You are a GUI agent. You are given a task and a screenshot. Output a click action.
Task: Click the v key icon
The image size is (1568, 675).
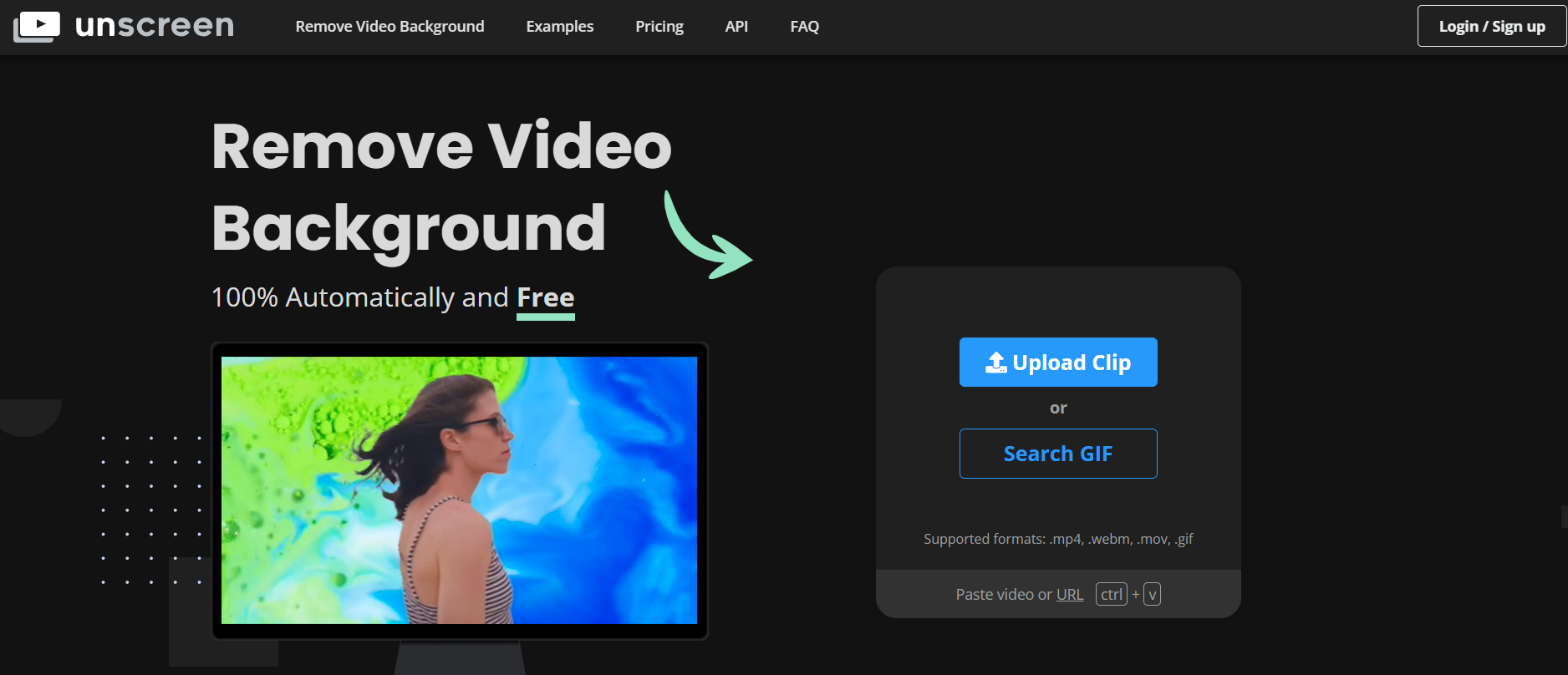(1152, 594)
